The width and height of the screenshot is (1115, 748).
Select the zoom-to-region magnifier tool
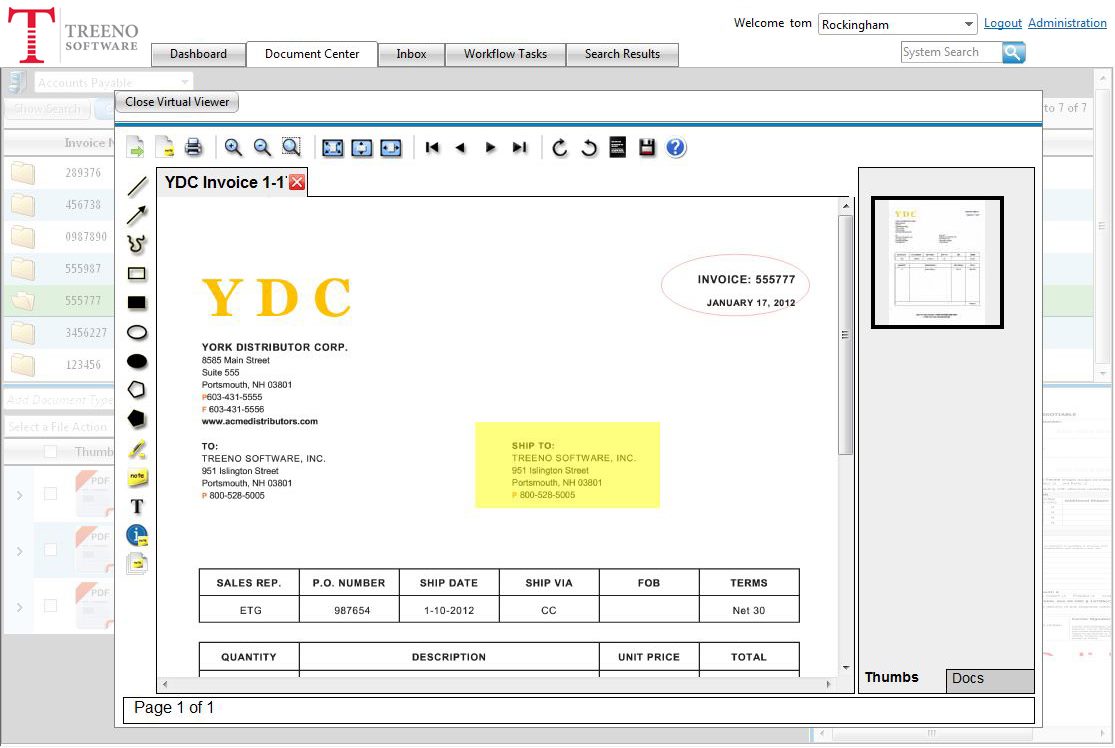[292, 147]
